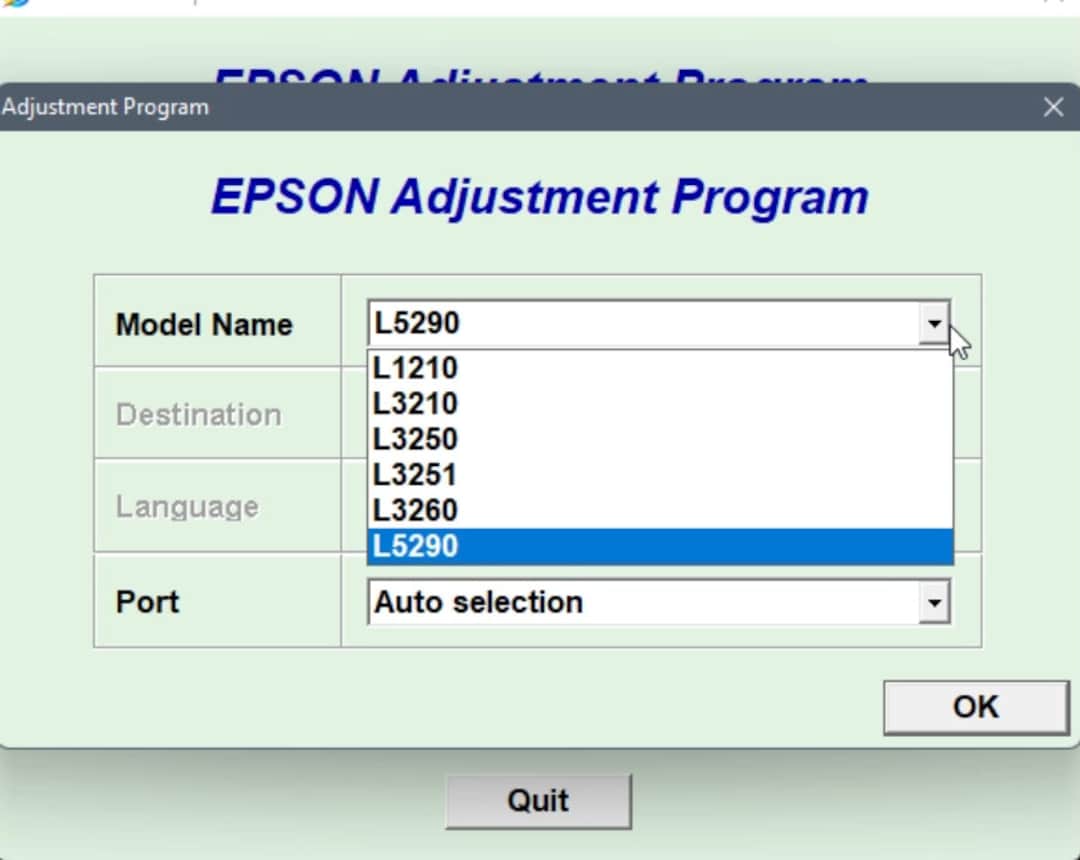
Task: Click the EPSON Adjustment Program heading
Action: [540, 196]
